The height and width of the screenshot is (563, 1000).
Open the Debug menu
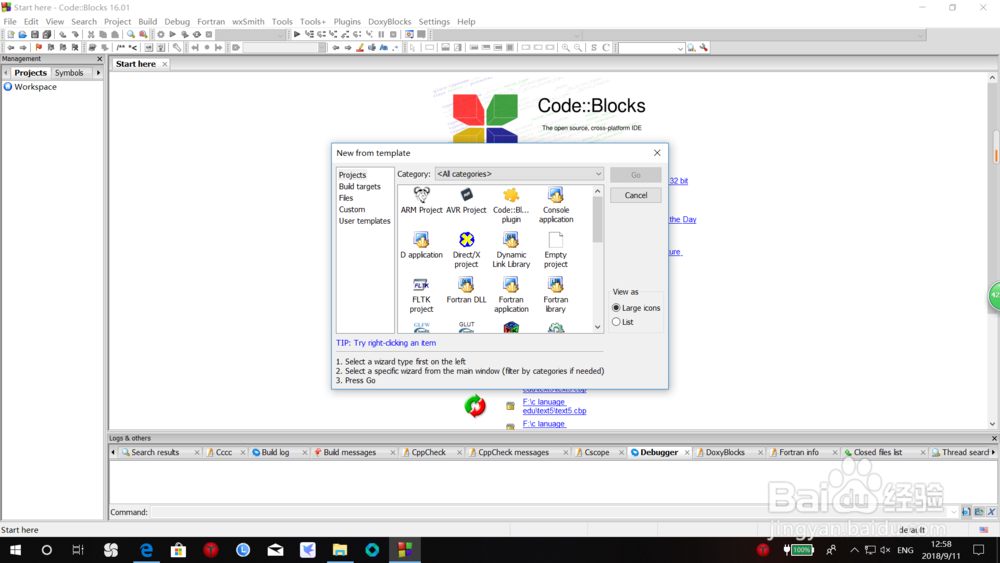tap(177, 22)
